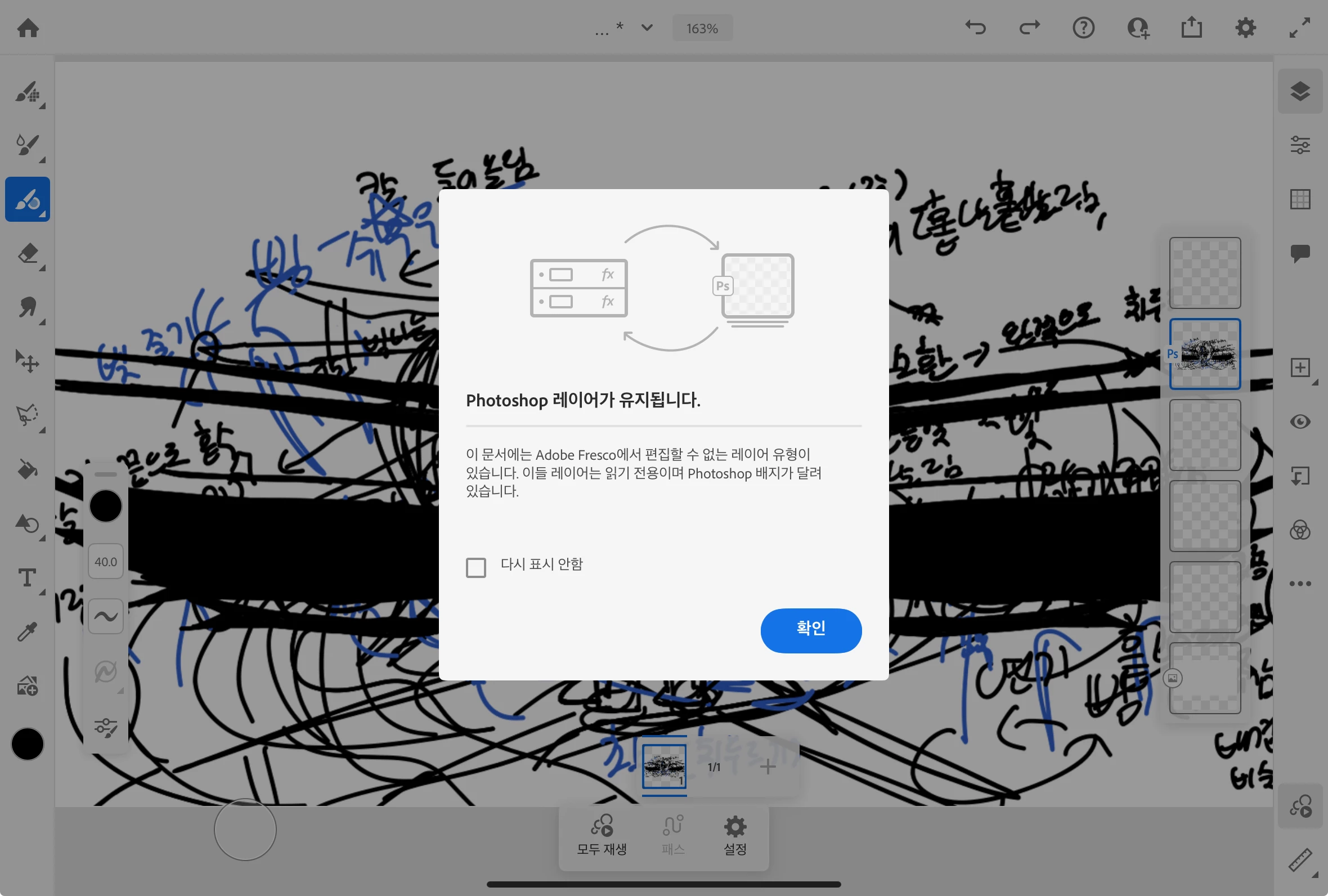Select the Smudge tool

coord(27,307)
